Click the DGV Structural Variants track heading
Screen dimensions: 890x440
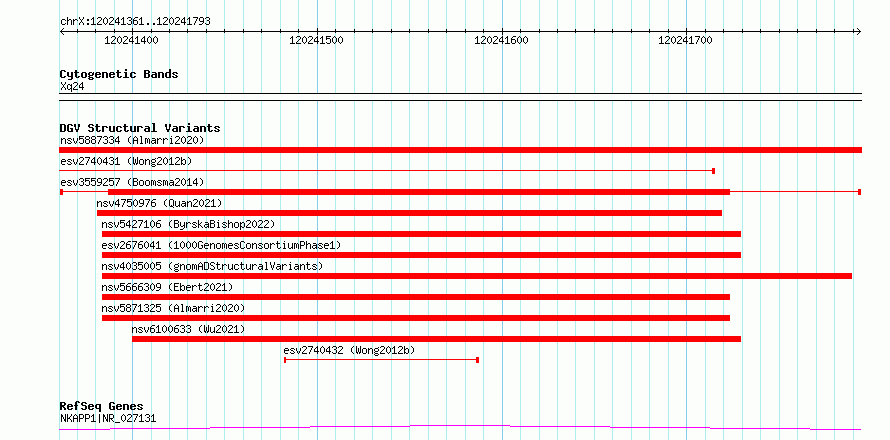[140, 128]
